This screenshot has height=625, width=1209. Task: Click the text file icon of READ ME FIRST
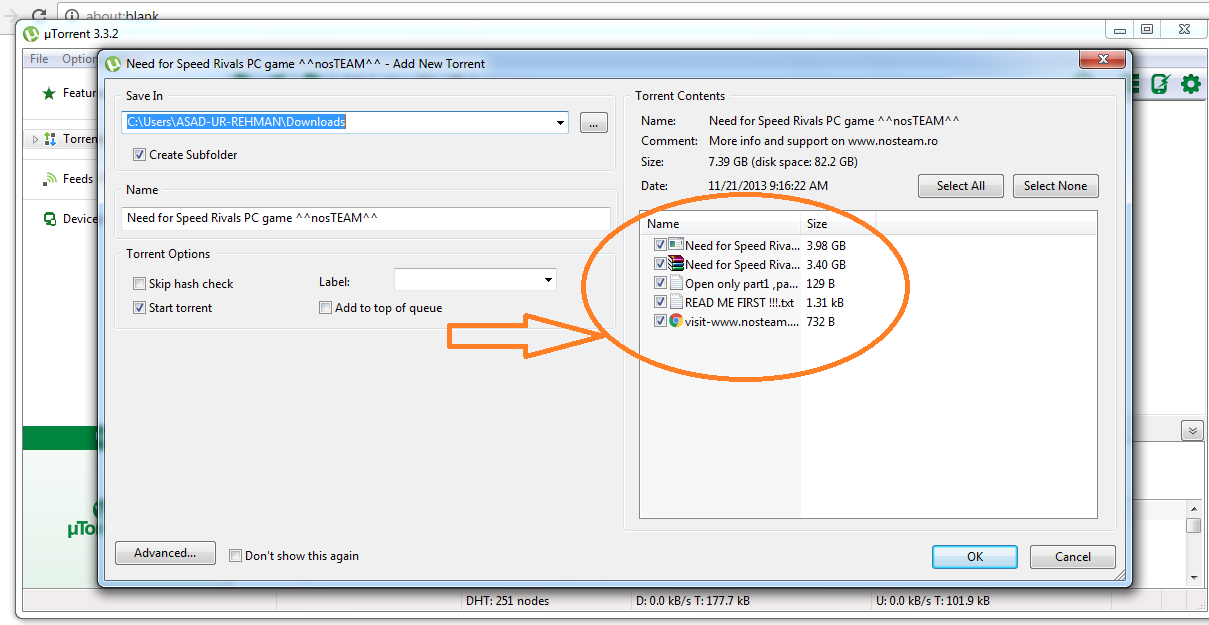[676, 302]
